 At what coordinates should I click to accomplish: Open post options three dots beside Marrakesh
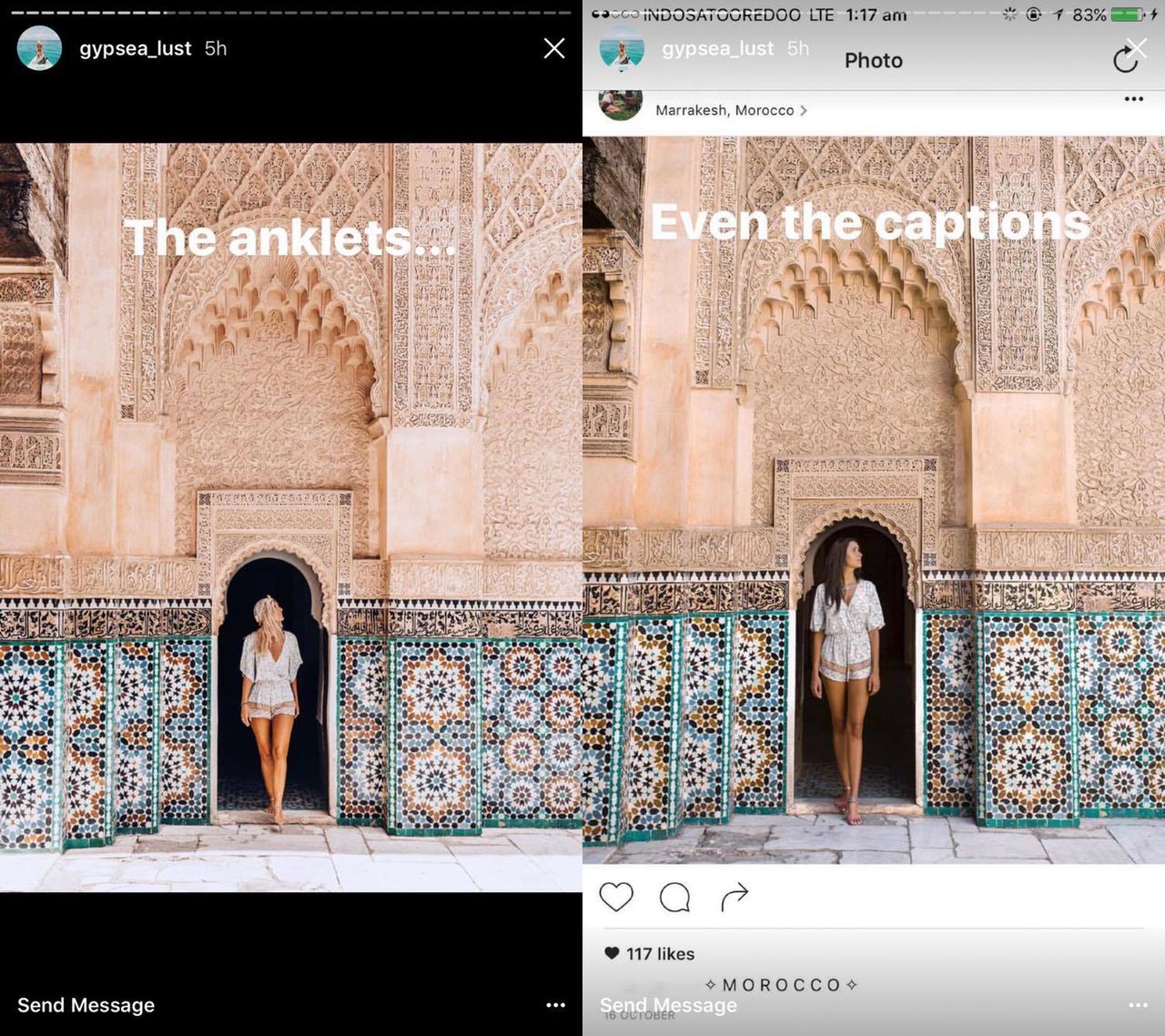[x=1133, y=98]
